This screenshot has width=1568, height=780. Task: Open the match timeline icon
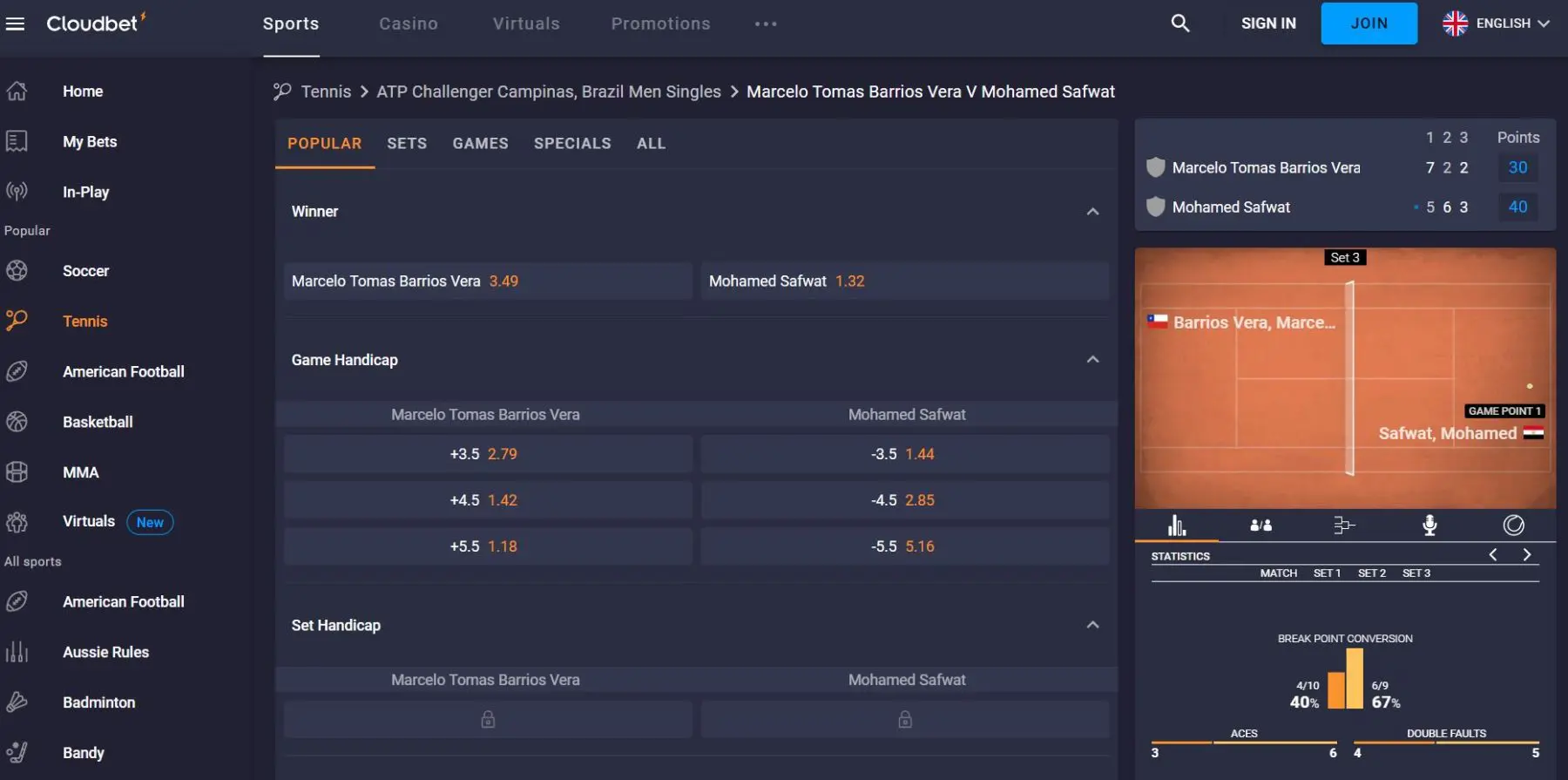[1344, 525]
